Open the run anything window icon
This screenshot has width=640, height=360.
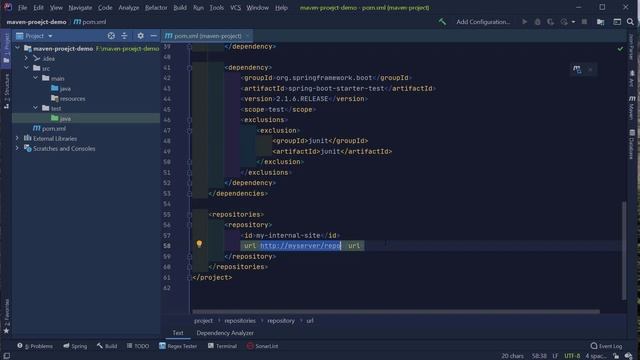617,22
